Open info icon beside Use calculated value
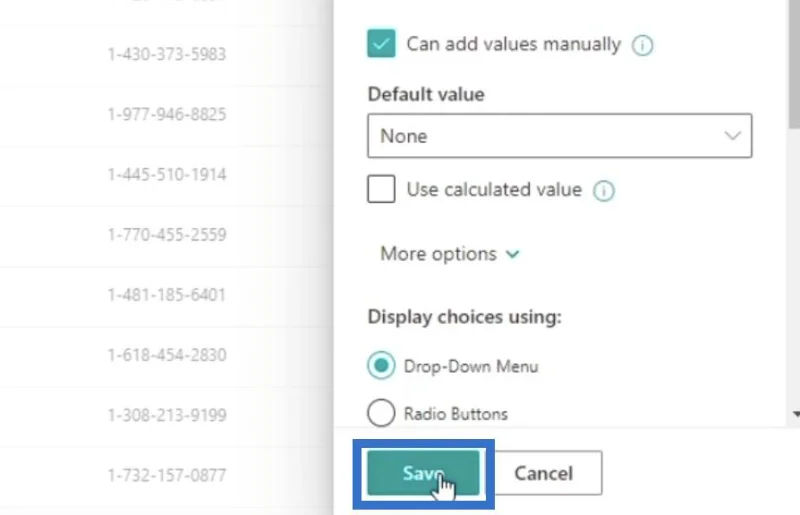The width and height of the screenshot is (800, 515). pos(604,191)
